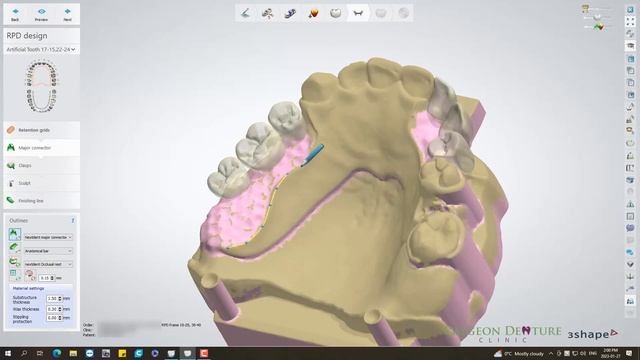Open the notification center icon
The image size is (640, 360).
630,353
